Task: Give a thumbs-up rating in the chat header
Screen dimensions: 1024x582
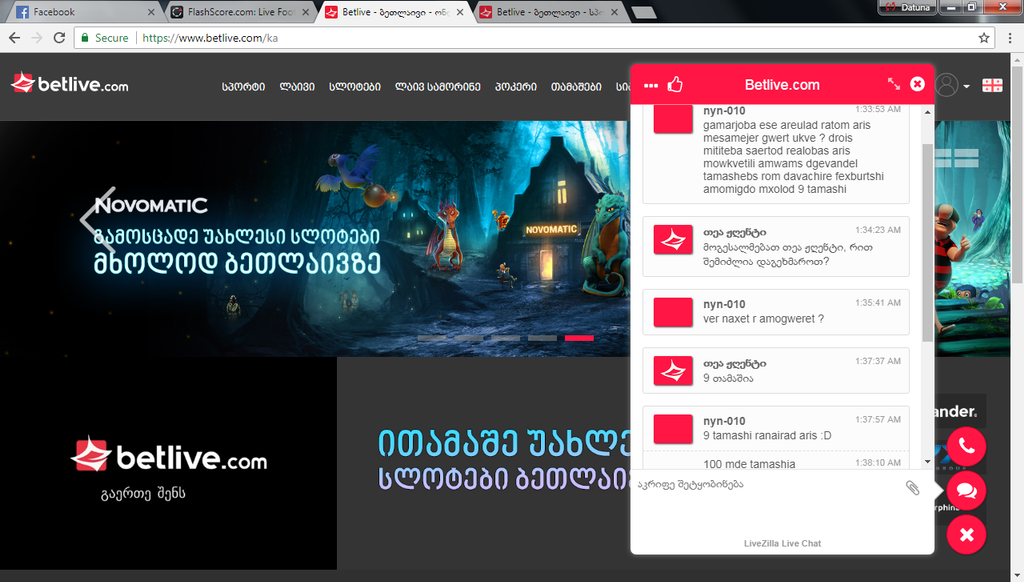Action: click(676, 84)
